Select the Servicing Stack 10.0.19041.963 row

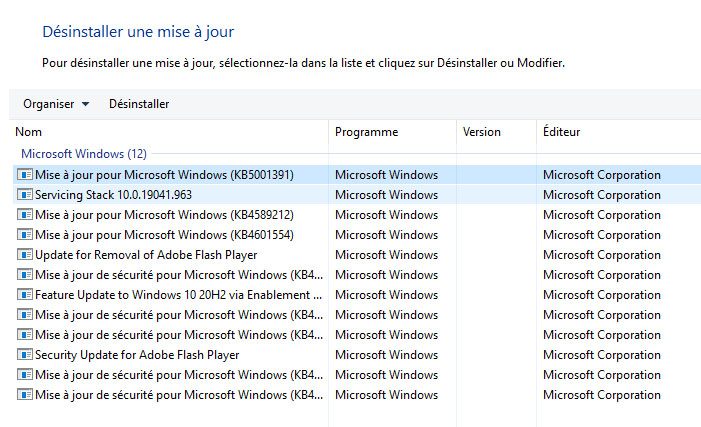point(357,194)
